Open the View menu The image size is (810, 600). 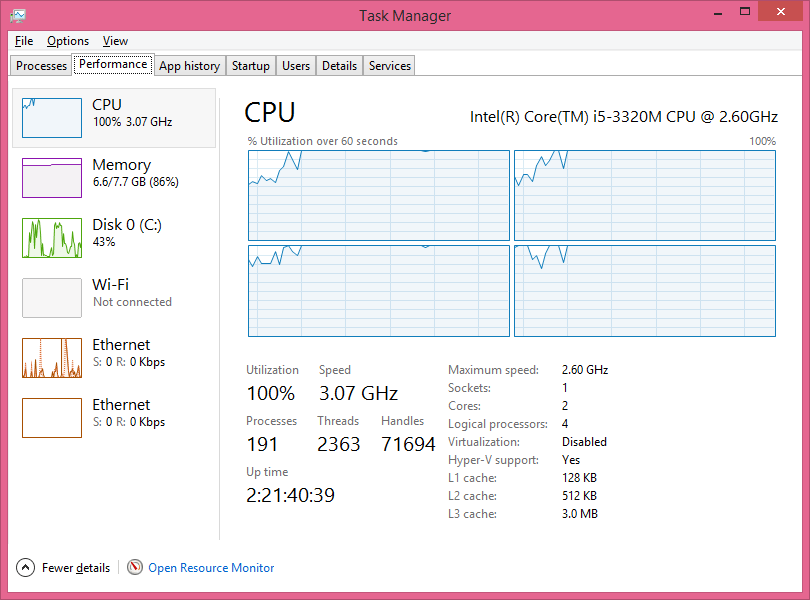pos(114,41)
